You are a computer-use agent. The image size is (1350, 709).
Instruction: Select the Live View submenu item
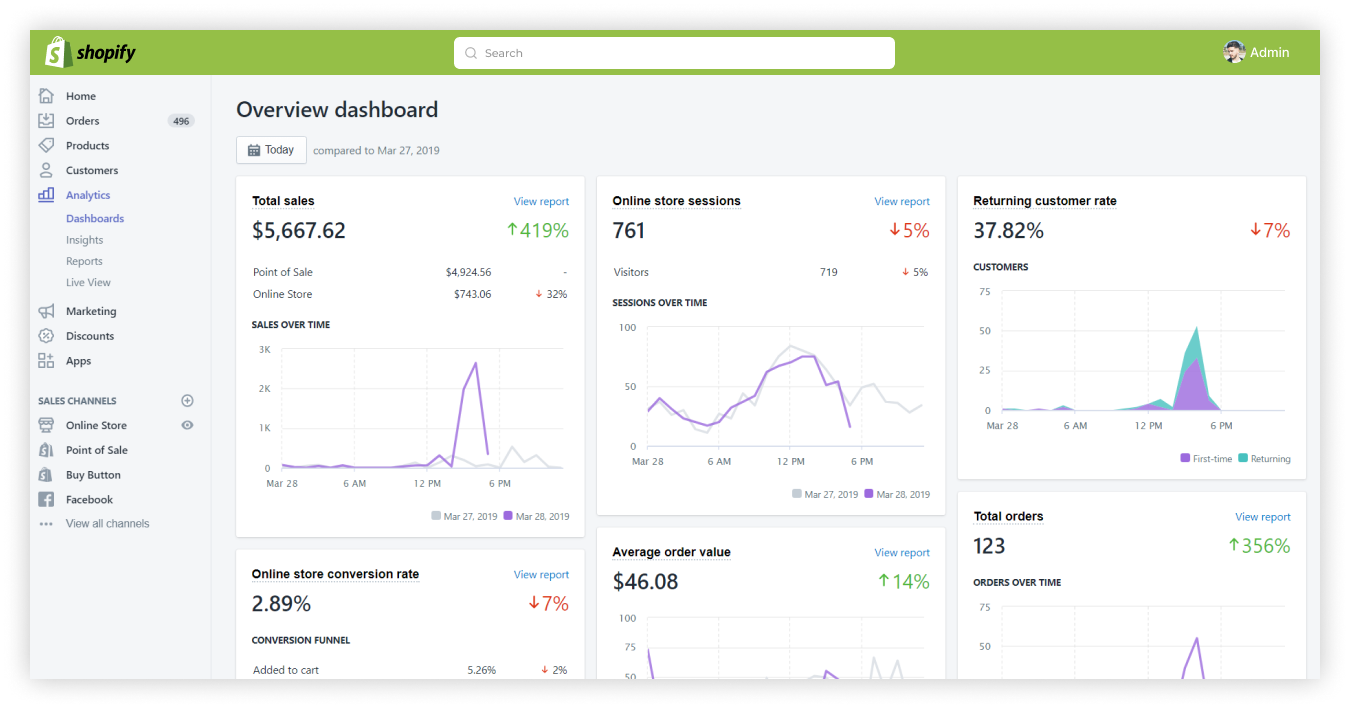click(88, 283)
